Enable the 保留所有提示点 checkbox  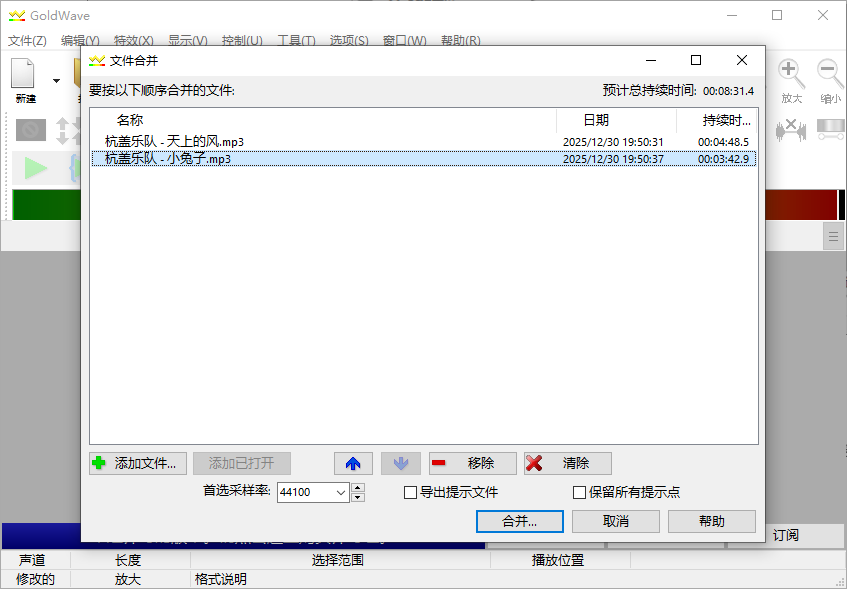coord(578,492)
